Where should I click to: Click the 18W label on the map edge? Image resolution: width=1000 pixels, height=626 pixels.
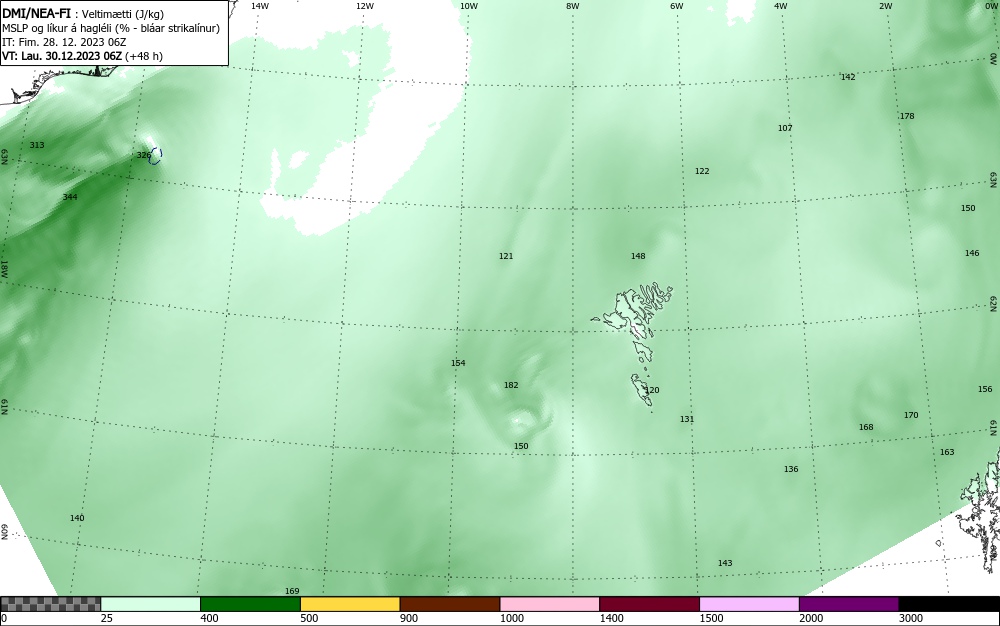[x=4, y=268]
